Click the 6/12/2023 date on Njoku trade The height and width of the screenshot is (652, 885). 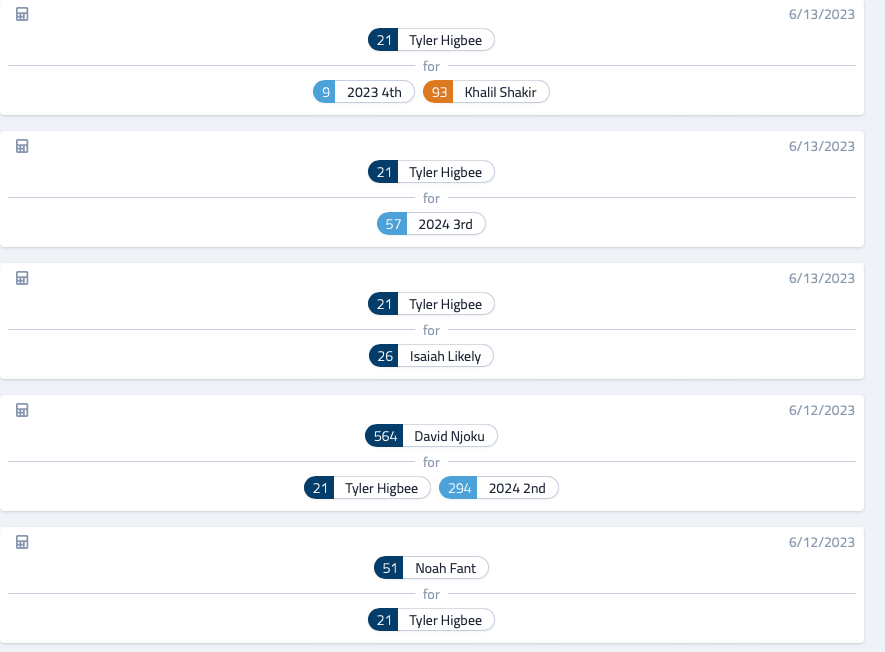coord(822,410)
